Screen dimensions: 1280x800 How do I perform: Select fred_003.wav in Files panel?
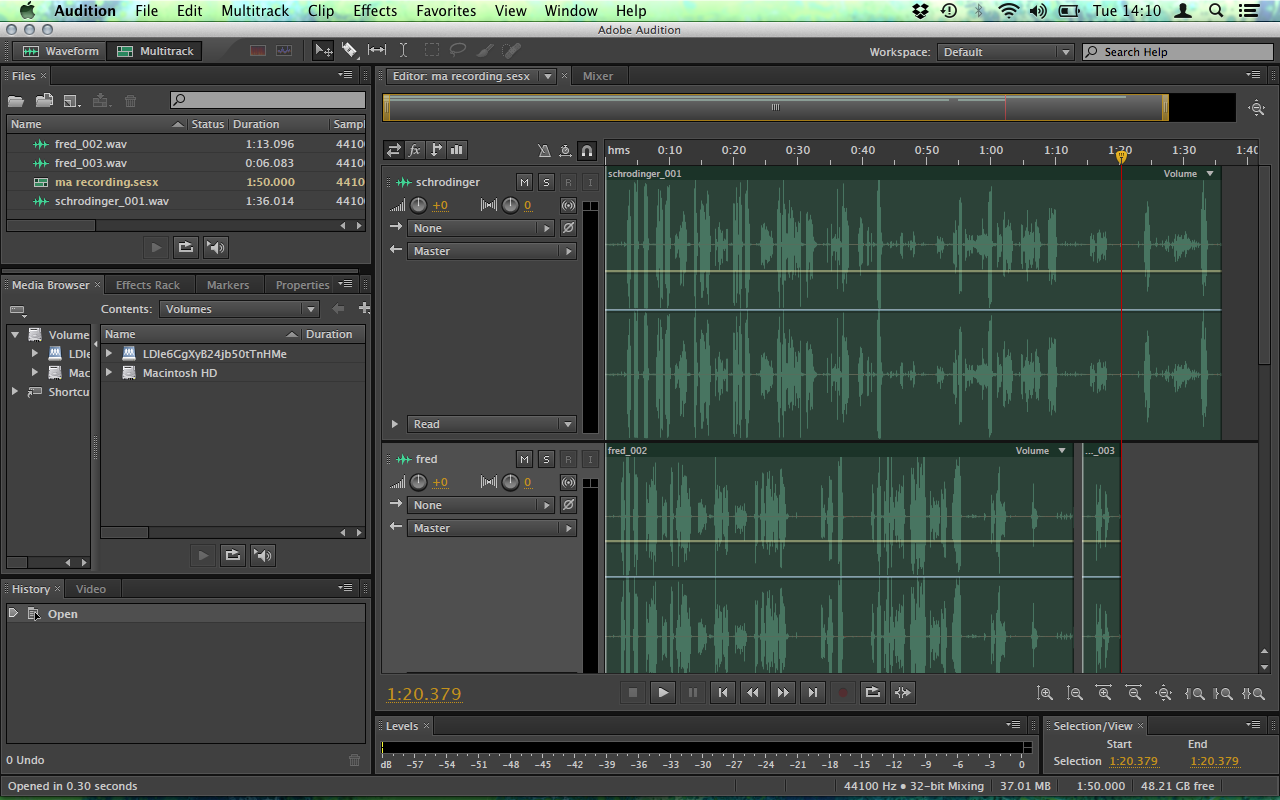pyautogui.click(x=90, y=163)
